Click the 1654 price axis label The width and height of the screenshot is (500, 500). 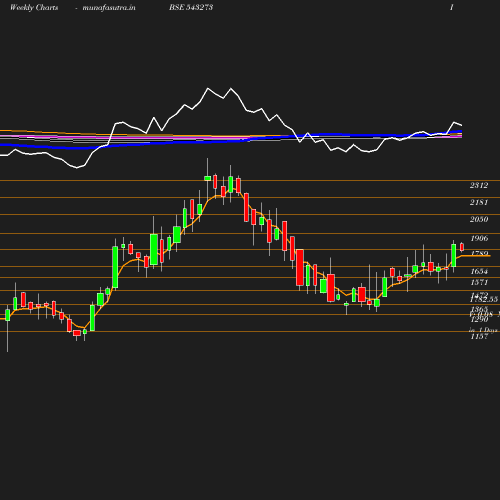pos(479,271)
